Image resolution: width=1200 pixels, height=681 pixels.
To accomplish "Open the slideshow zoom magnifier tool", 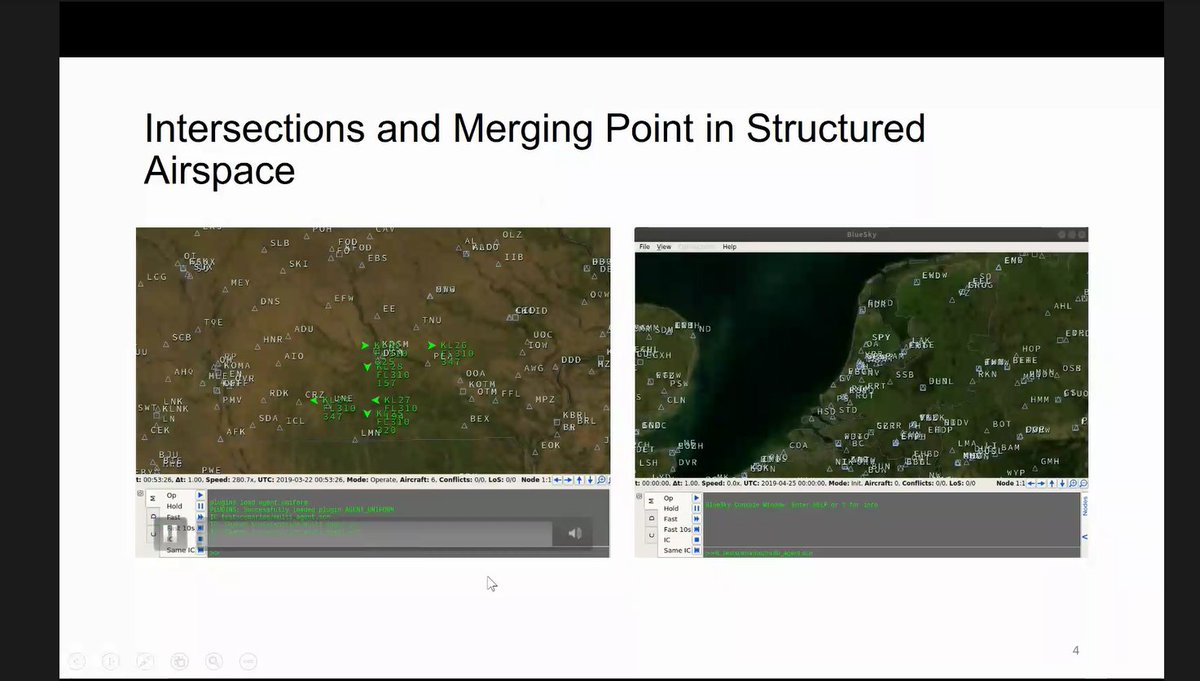I will click(x=214, y=660).
